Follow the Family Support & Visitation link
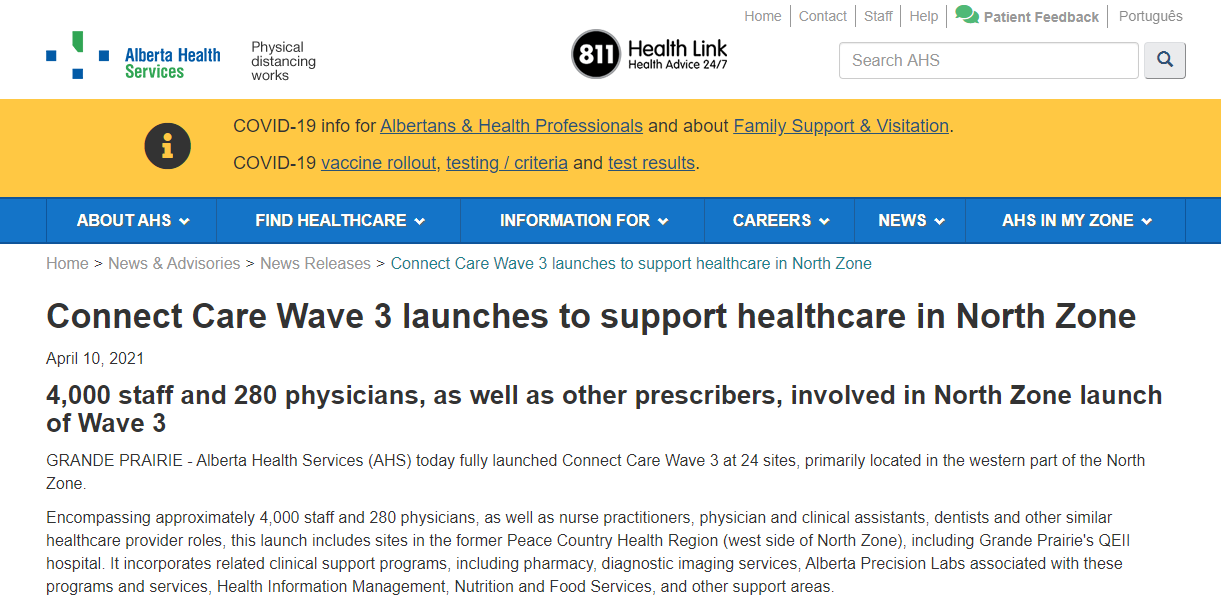 tap(841, 126)
